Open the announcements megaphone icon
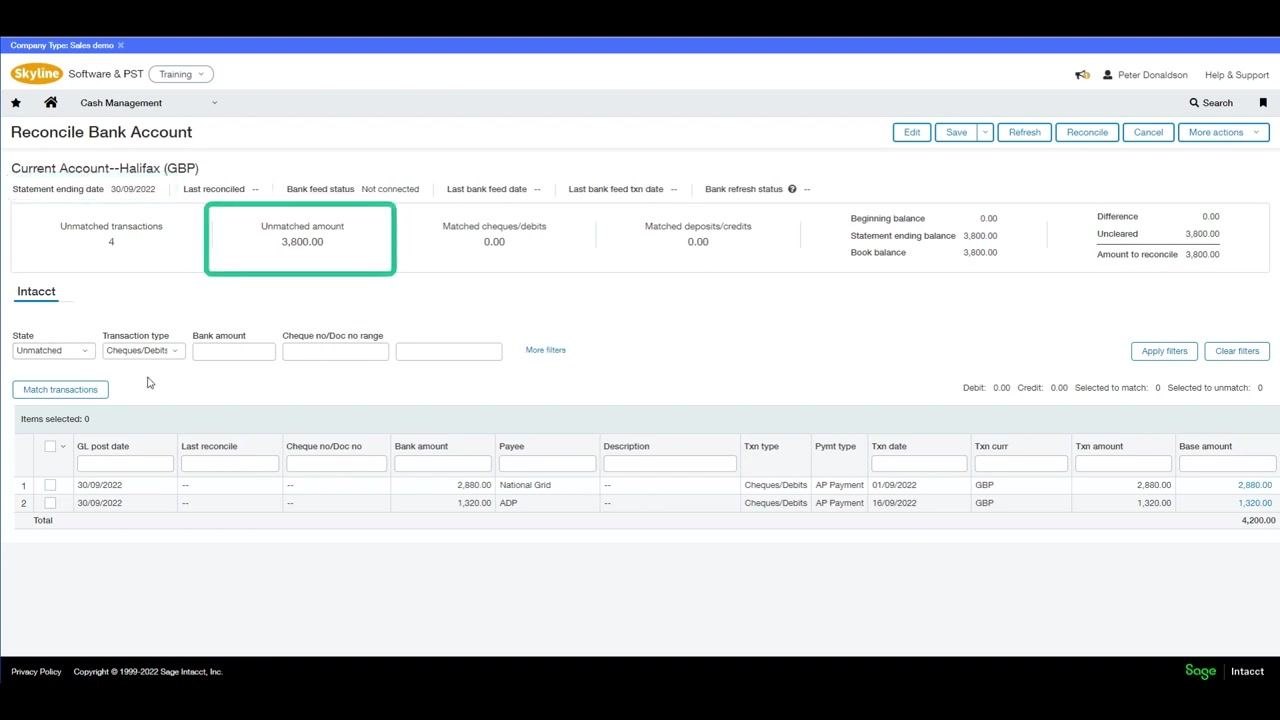 (1082, 75)
